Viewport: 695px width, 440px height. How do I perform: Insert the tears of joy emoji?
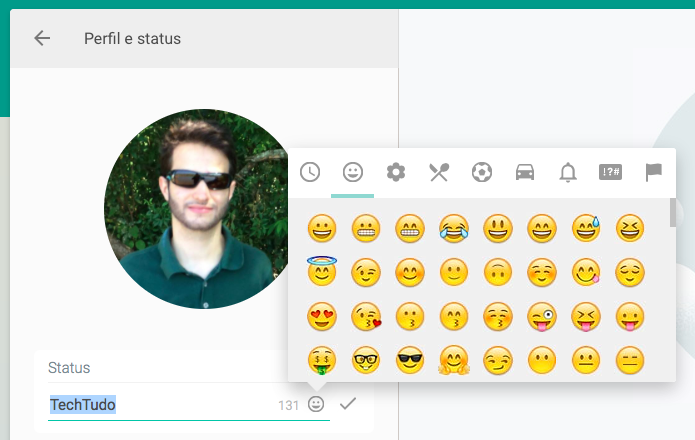(453, 228)
